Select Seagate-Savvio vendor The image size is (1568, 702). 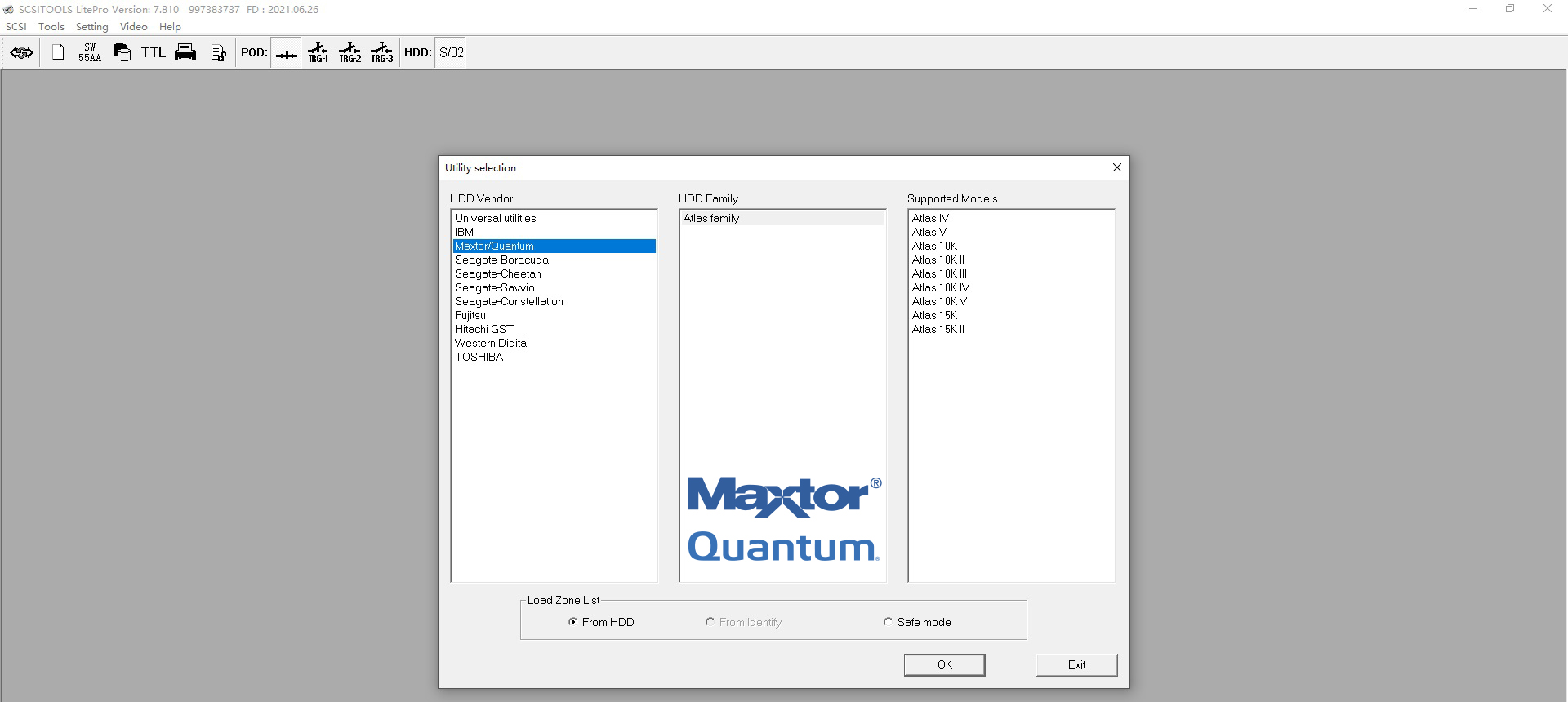554,287
